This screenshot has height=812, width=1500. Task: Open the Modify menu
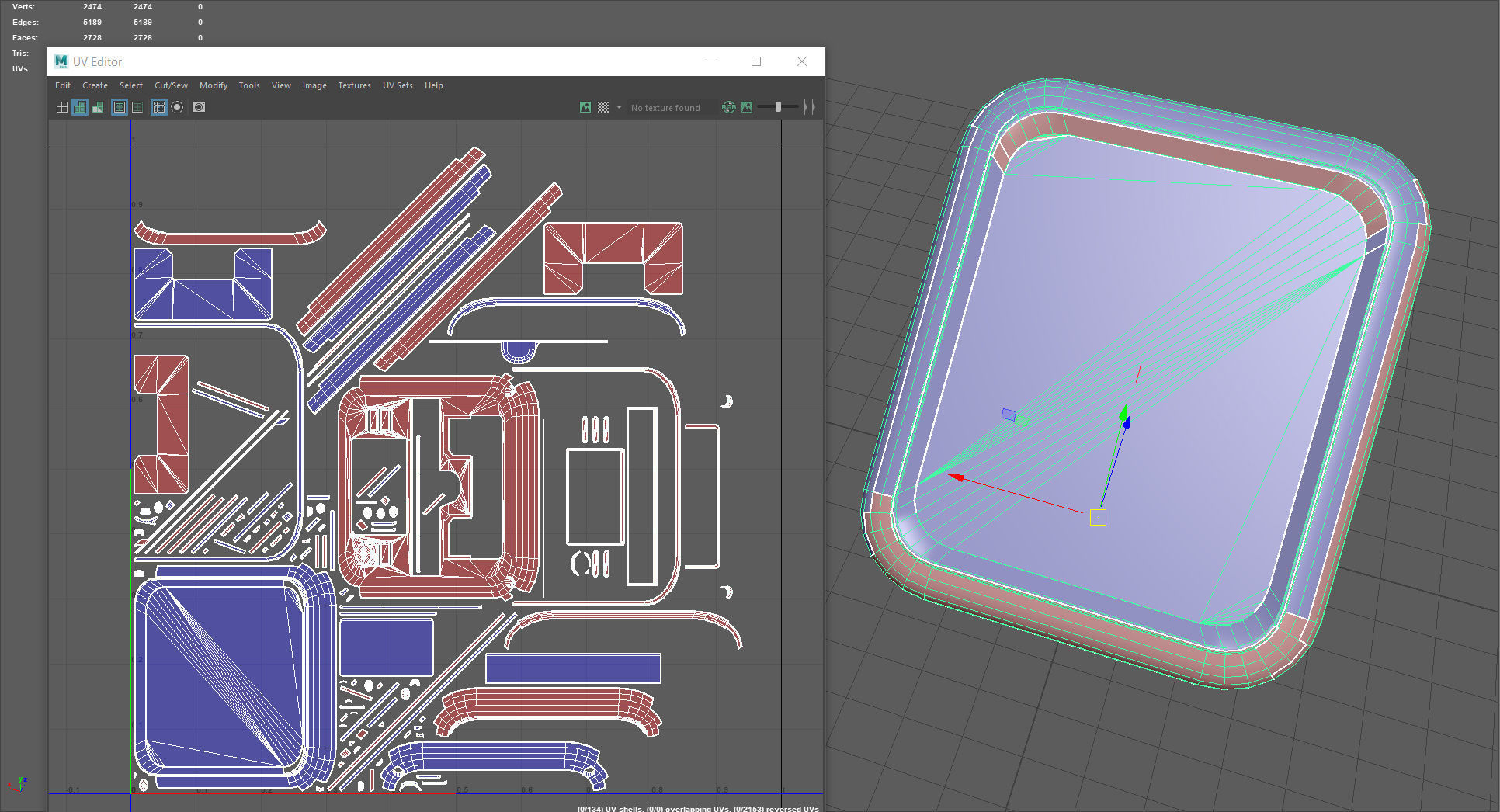click(x=214, y=85)
